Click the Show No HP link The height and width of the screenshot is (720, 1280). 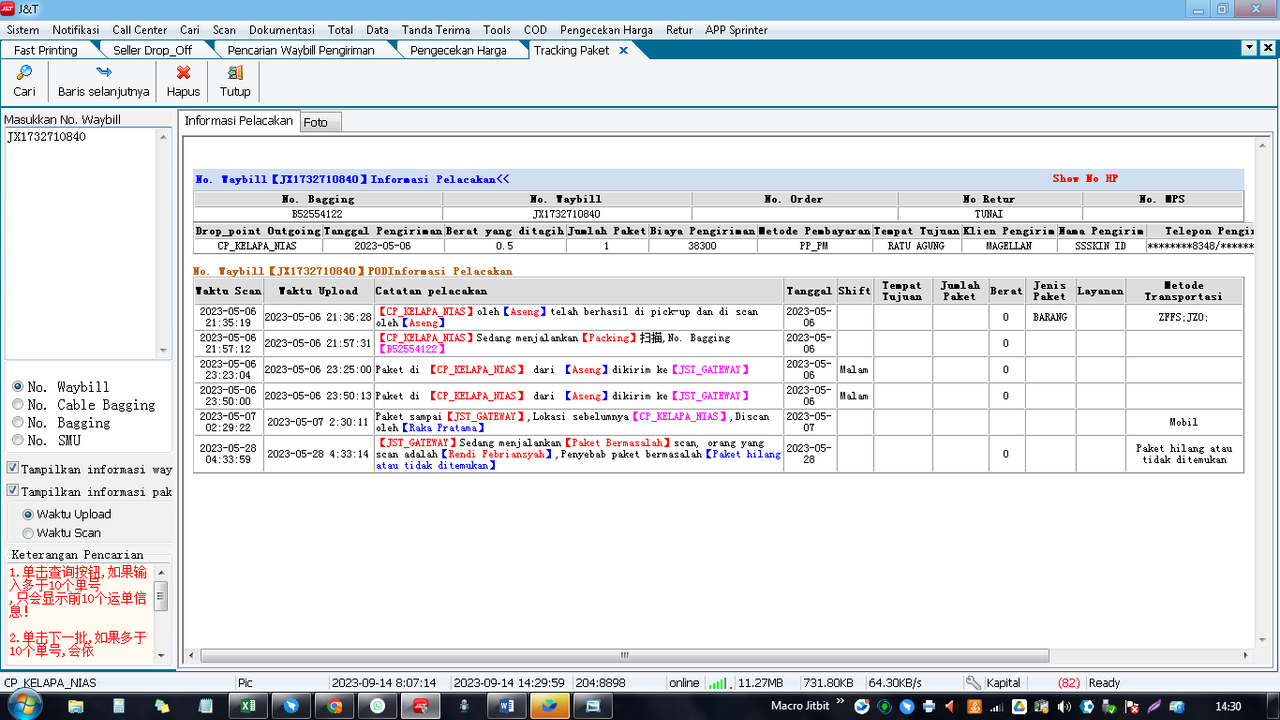coord(1085,179)
